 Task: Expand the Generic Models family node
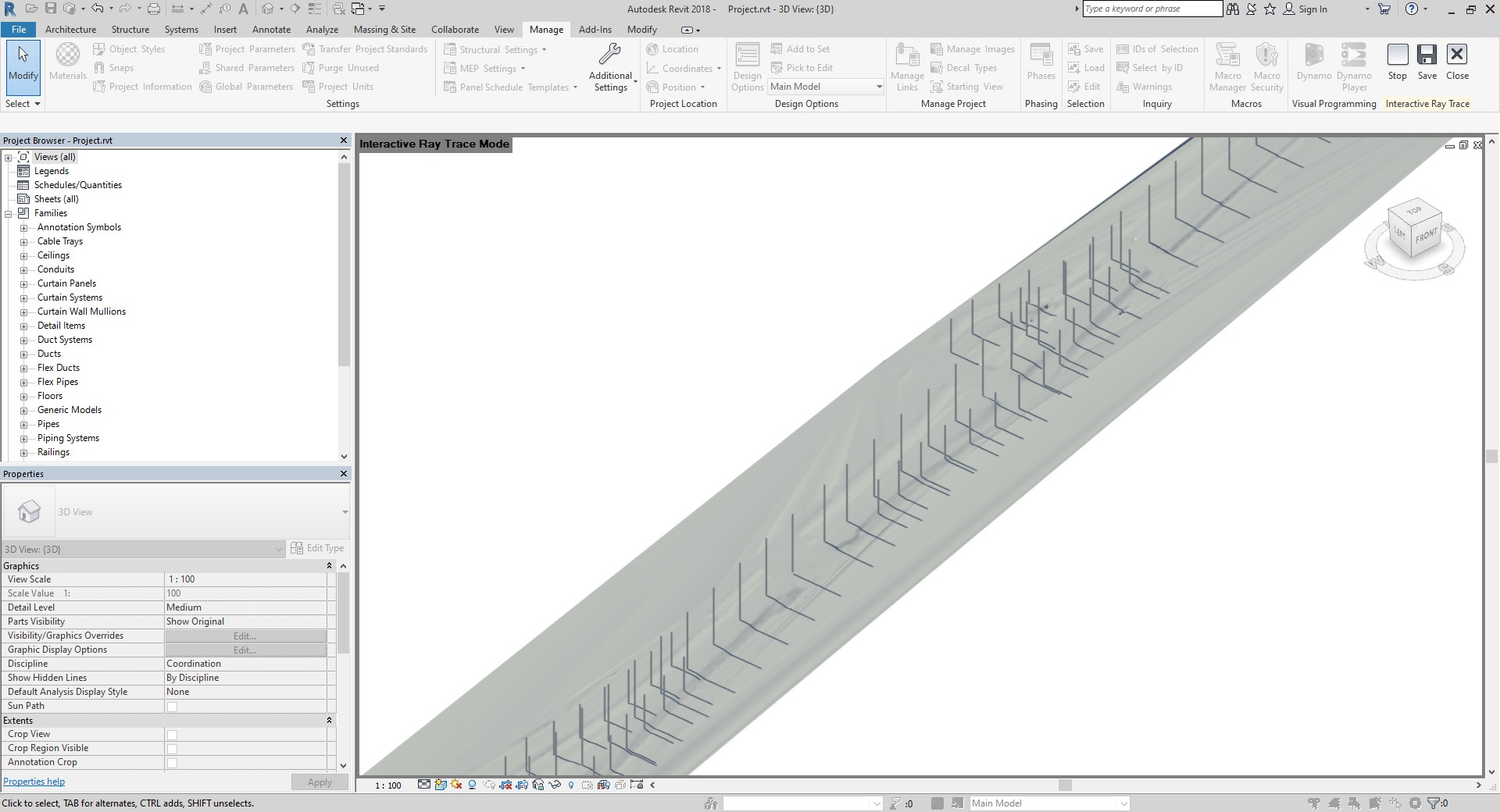(23, 410)
